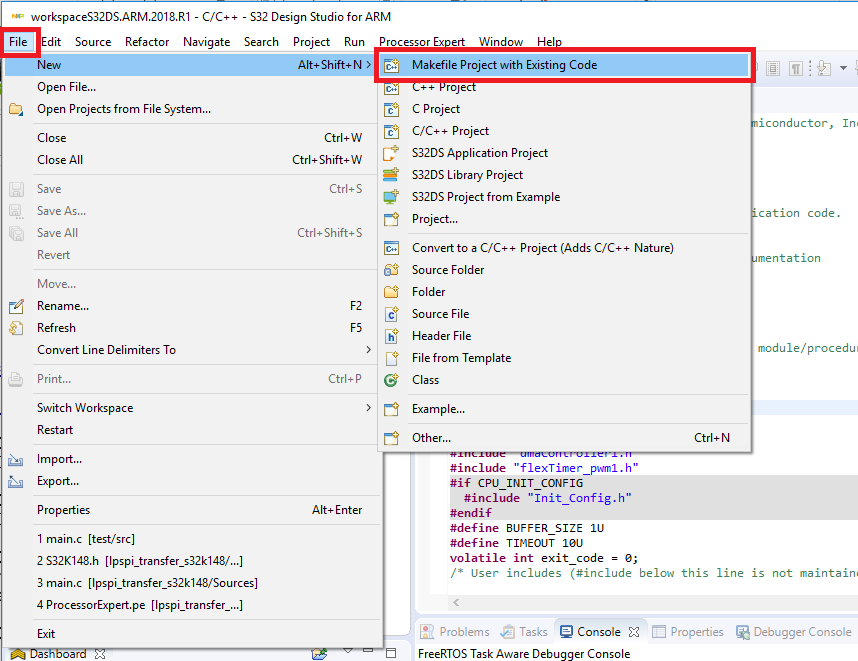This screenshot has height=661, width=858.
Task: Create a new Folder
Action: 565,292
